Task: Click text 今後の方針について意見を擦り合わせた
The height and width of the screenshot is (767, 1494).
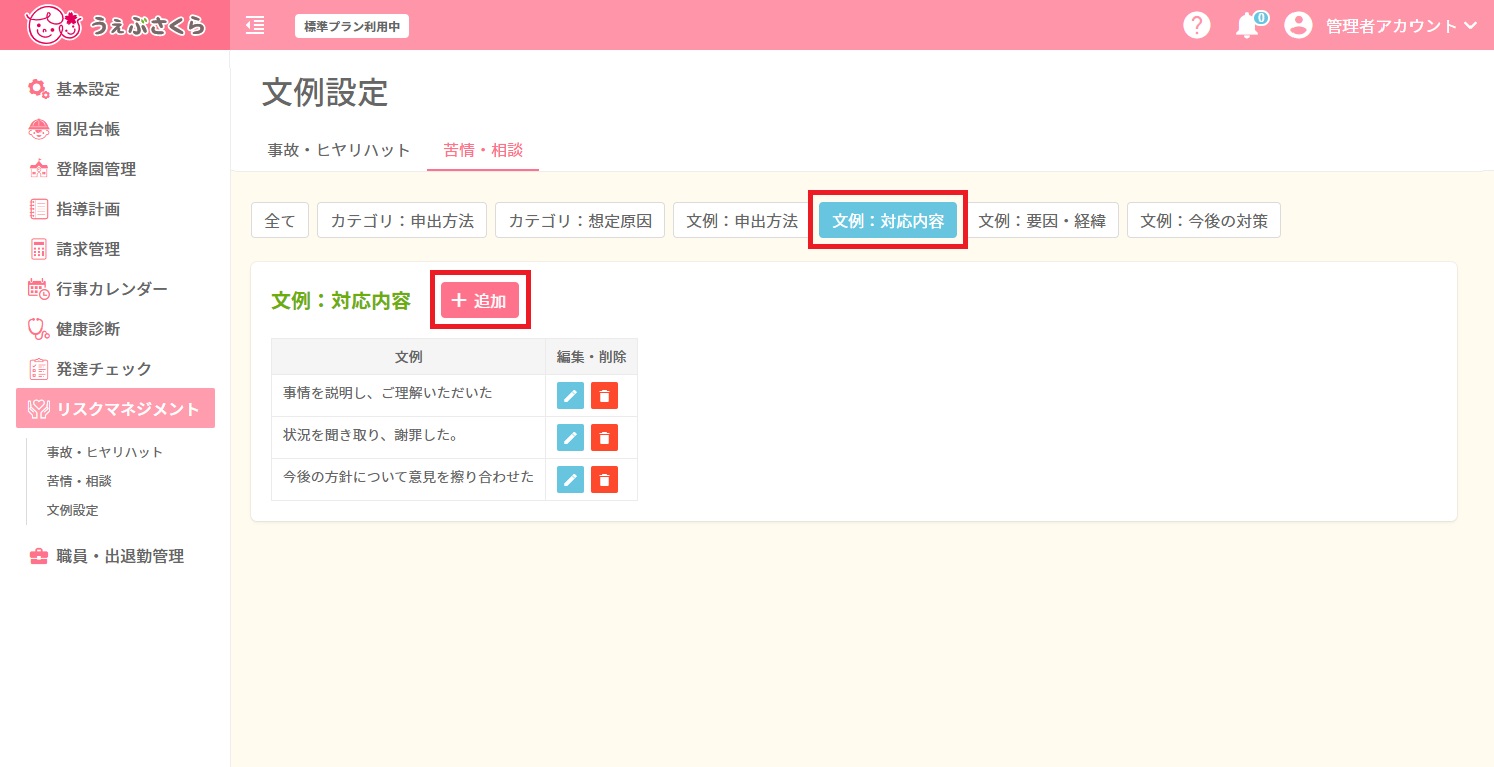Action: (x=409, y=477)
